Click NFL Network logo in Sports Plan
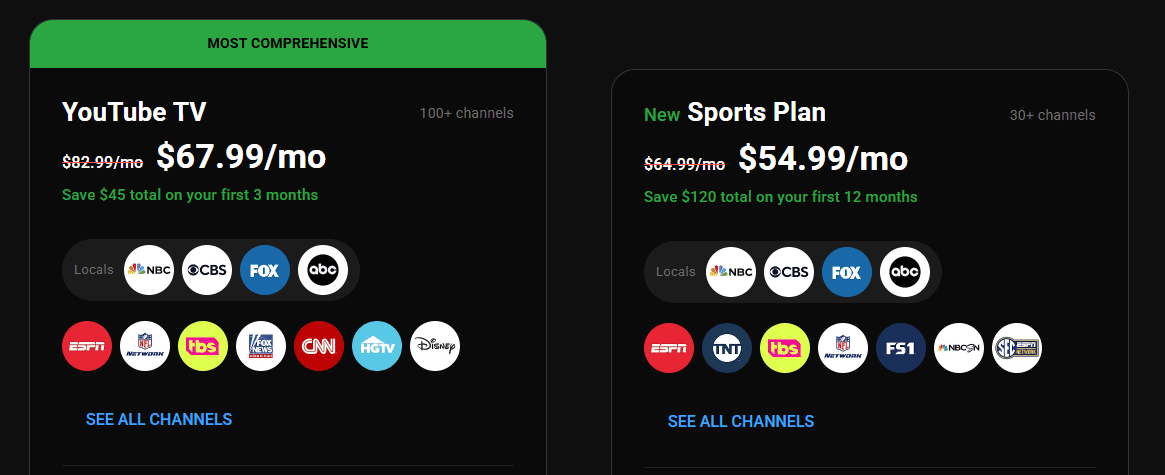Screen dimensions: 1165x475 point(843,348)
